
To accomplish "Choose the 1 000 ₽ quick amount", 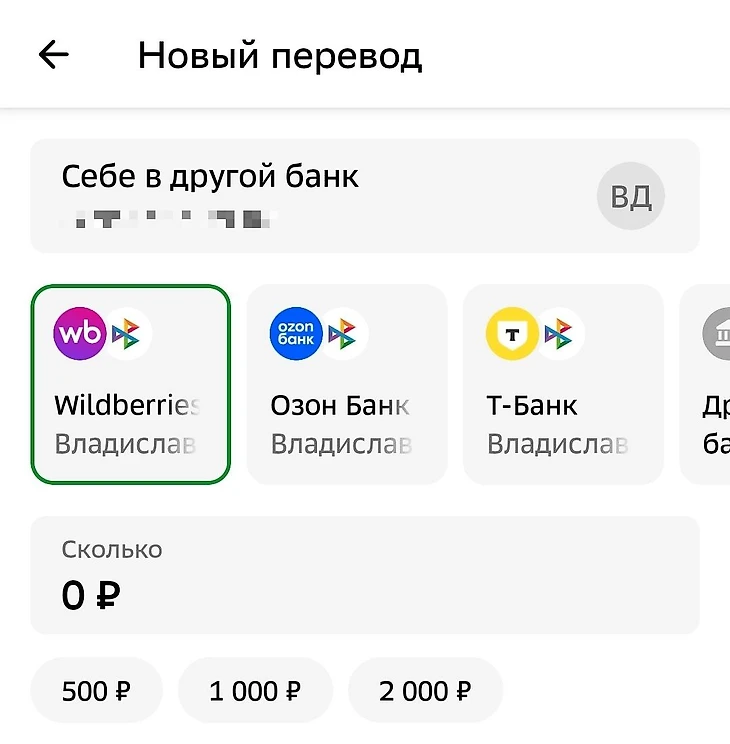I will pyautogui.click(x=255, y=691).
